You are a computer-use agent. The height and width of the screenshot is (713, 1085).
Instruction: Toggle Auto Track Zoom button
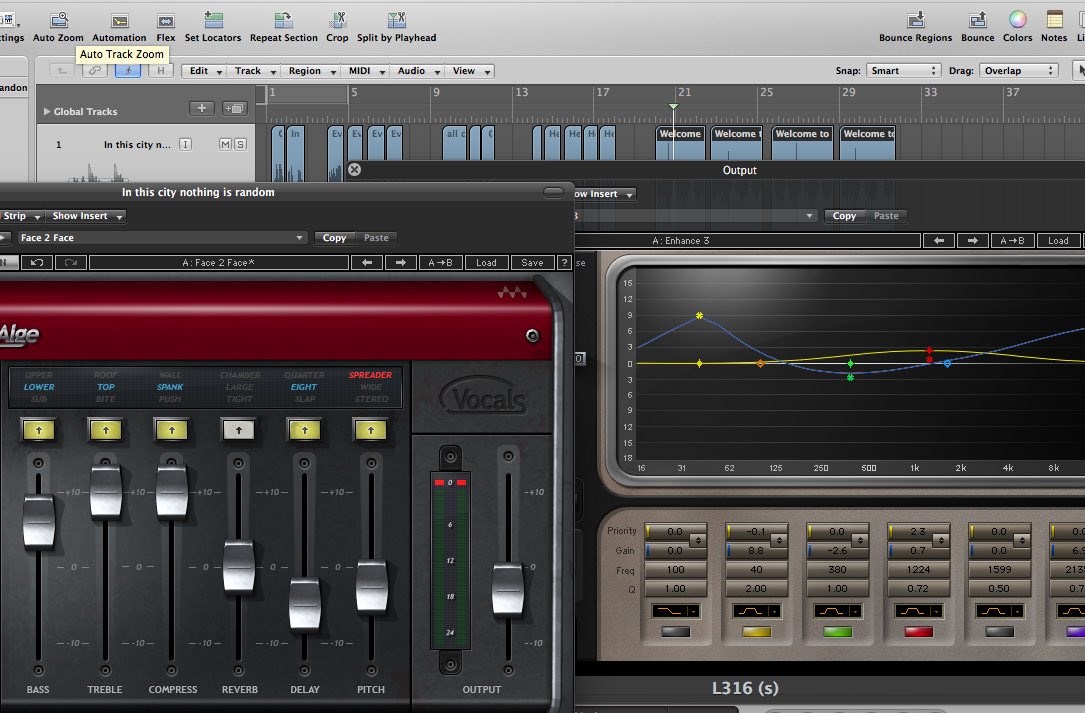tap(128, 71)
